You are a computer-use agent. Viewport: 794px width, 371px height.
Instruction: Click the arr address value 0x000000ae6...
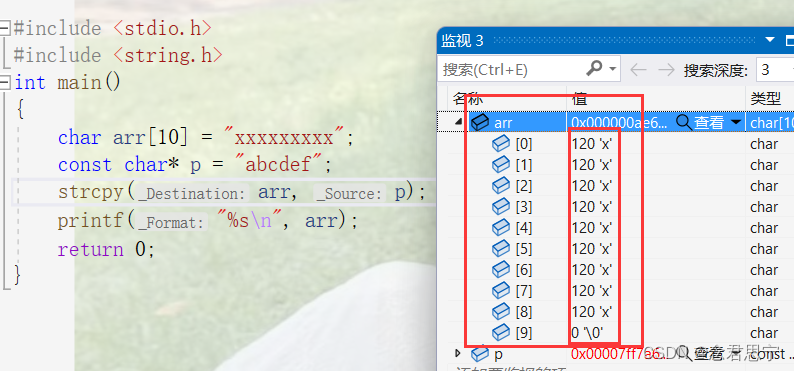click(x=619, y=122)
